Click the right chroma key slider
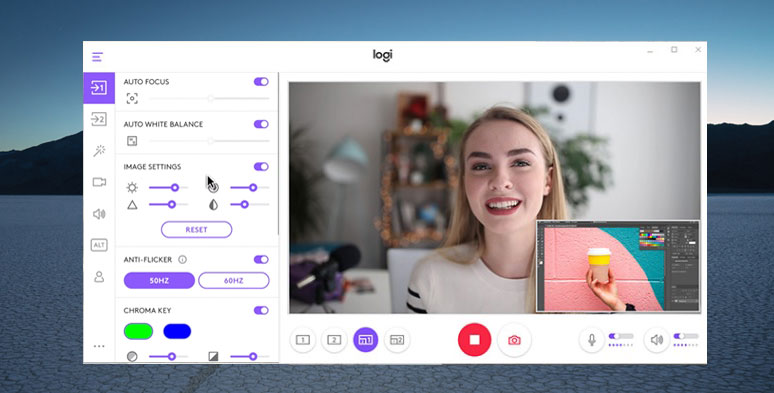The height and width of the screenshot is (393, 774). (x=249, y=356)
